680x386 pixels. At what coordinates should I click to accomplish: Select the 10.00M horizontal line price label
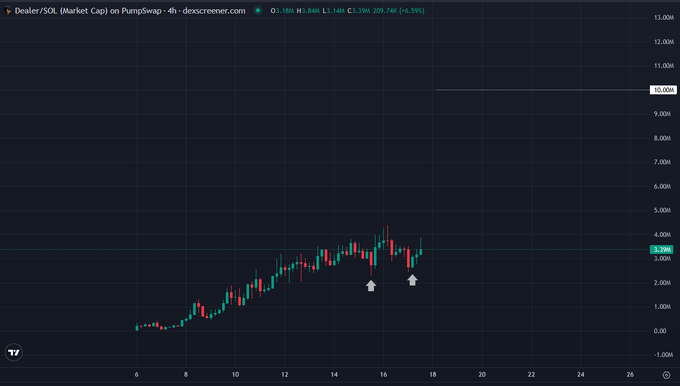coord(663,90)
